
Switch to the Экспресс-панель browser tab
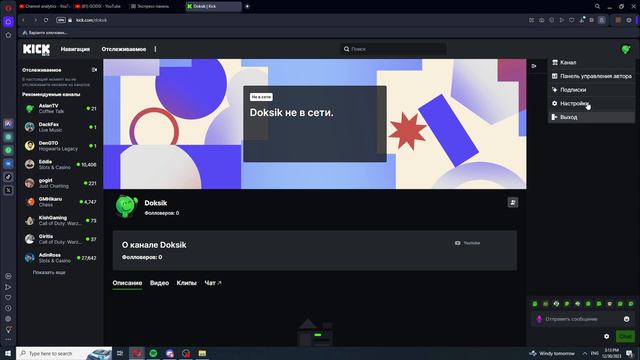tap(153, 7)
